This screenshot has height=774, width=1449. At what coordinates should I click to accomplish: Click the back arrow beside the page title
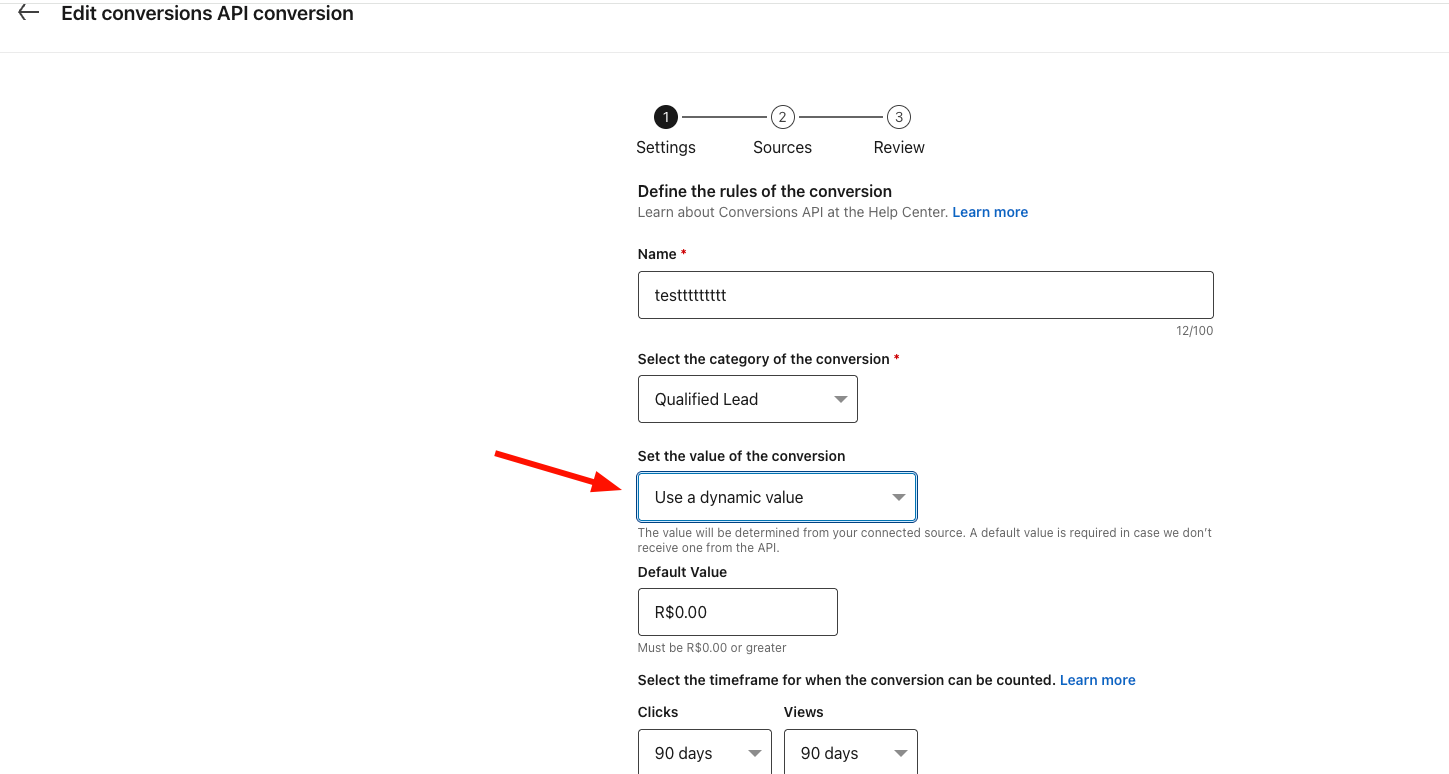click(29, 13)
